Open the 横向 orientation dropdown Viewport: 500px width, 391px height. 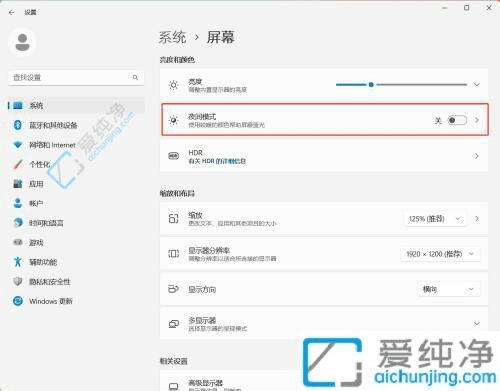448,289
